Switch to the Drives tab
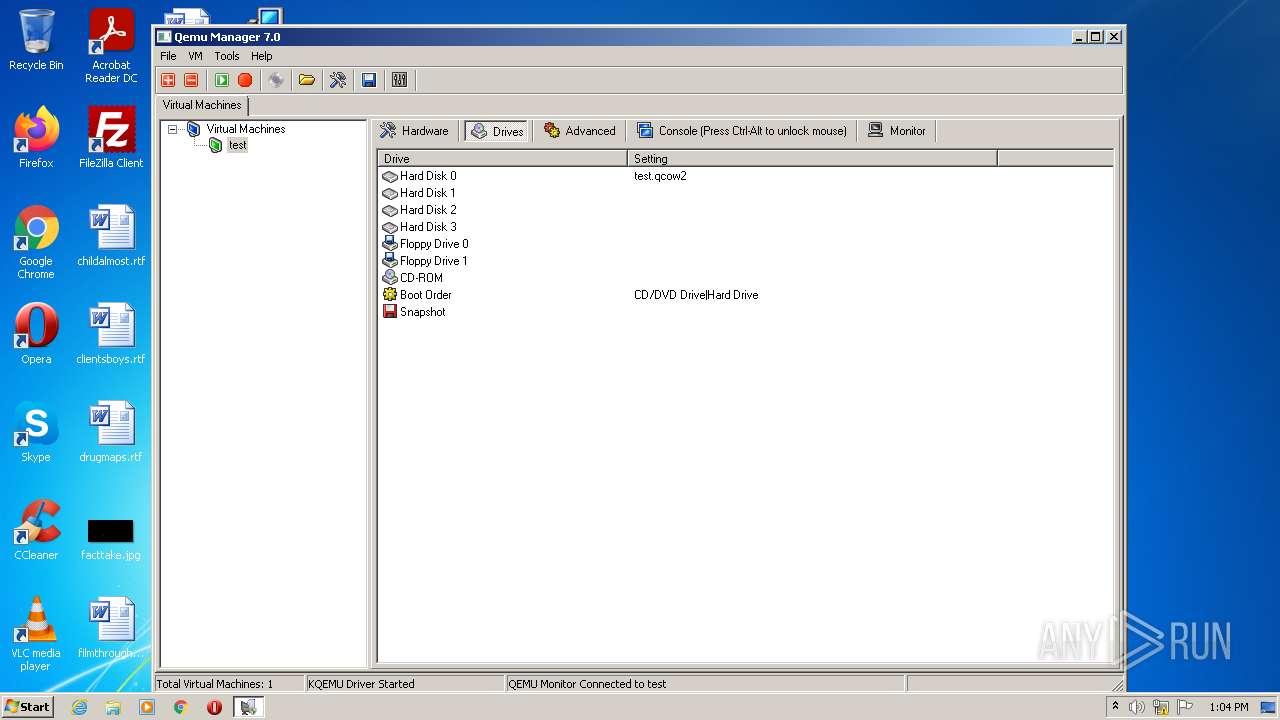 pos(497,131)
